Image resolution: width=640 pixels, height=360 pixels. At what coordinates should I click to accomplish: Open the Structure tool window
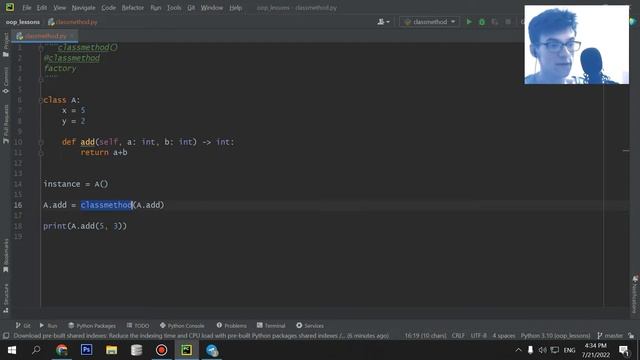pos(6,298)
